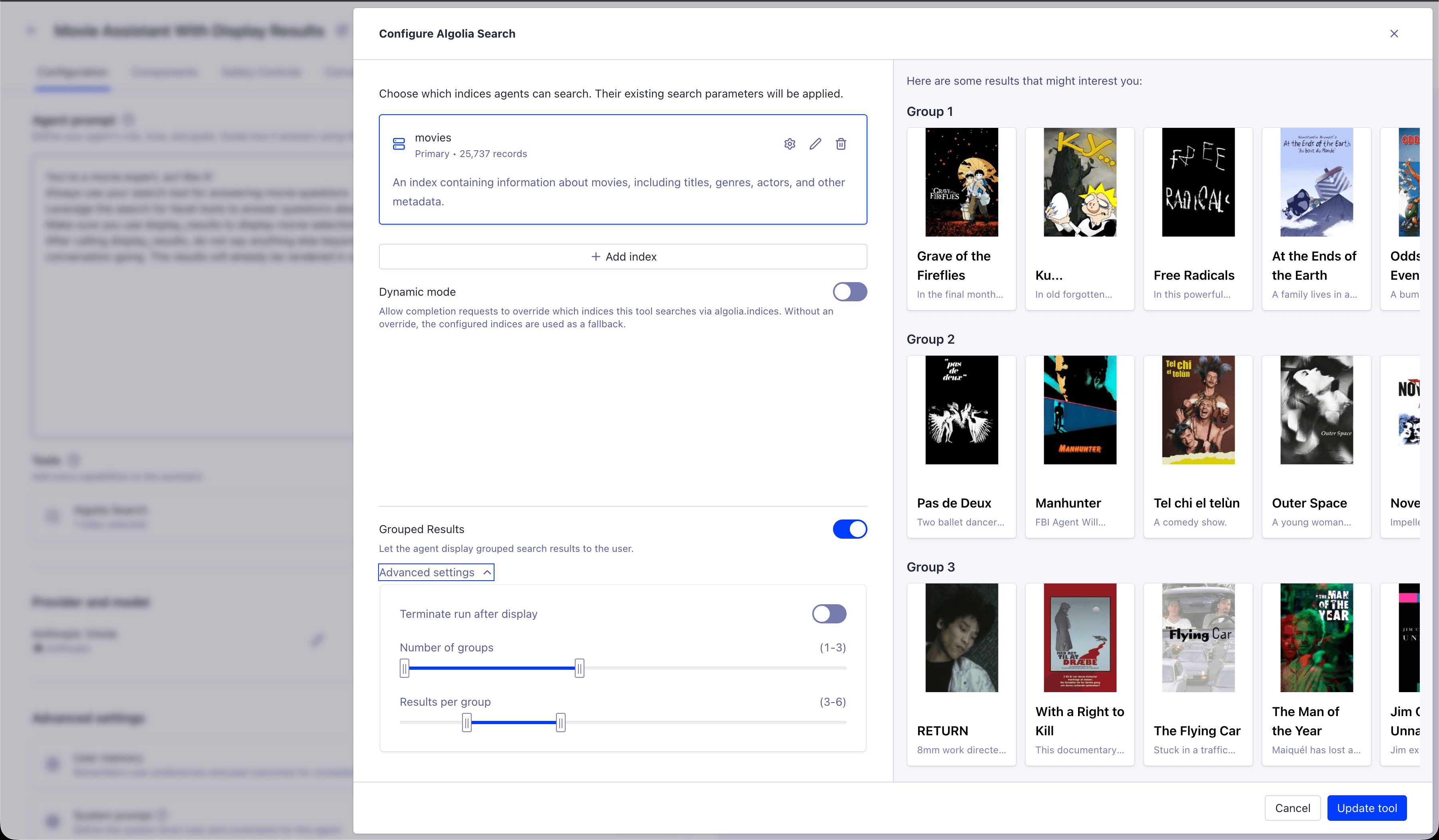1439x840 pixels.
Task: Click 'Two ballet dancer...' description text
Action: [x=961, y=522]
